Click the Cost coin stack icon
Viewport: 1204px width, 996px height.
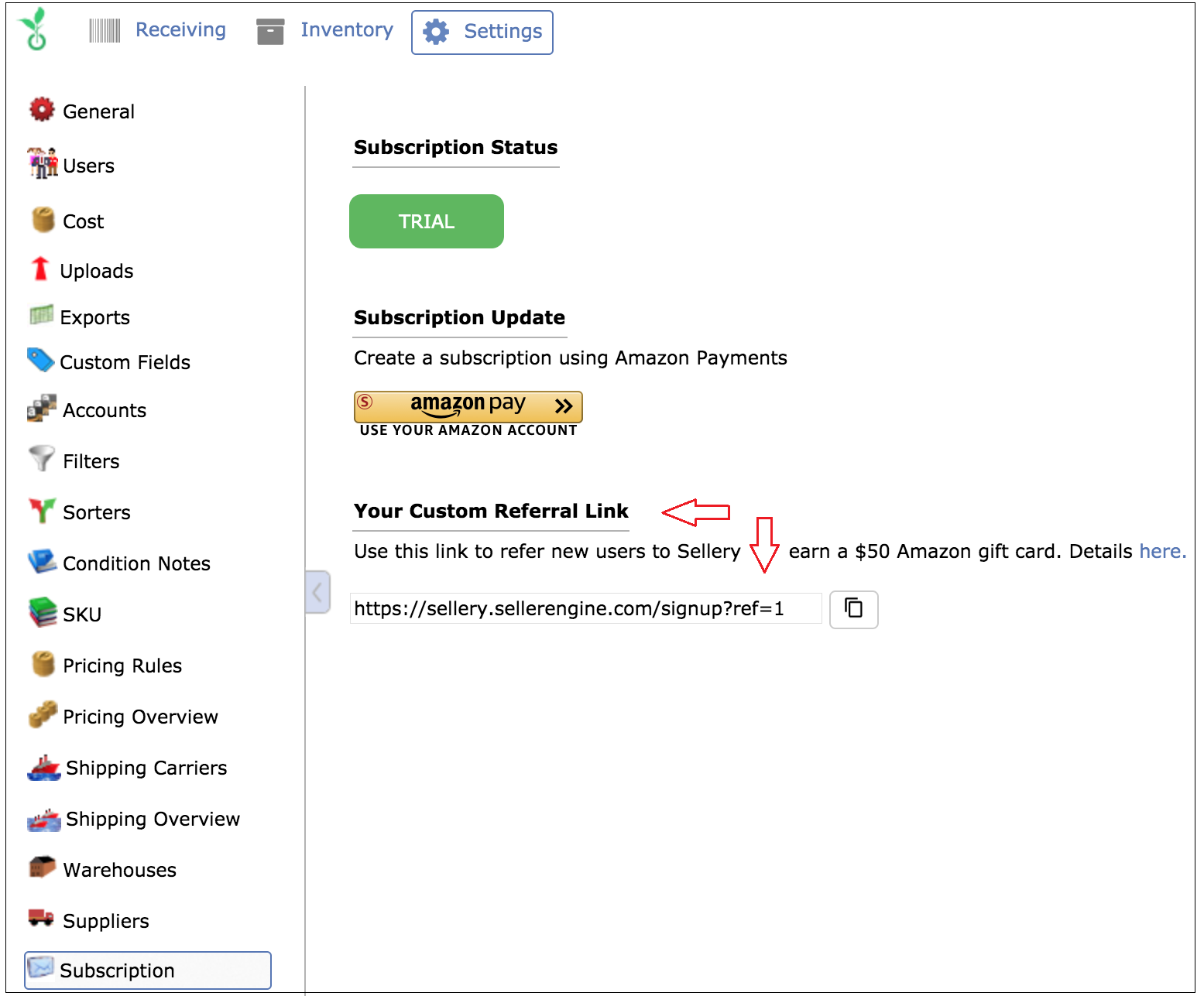pos(43,220)
